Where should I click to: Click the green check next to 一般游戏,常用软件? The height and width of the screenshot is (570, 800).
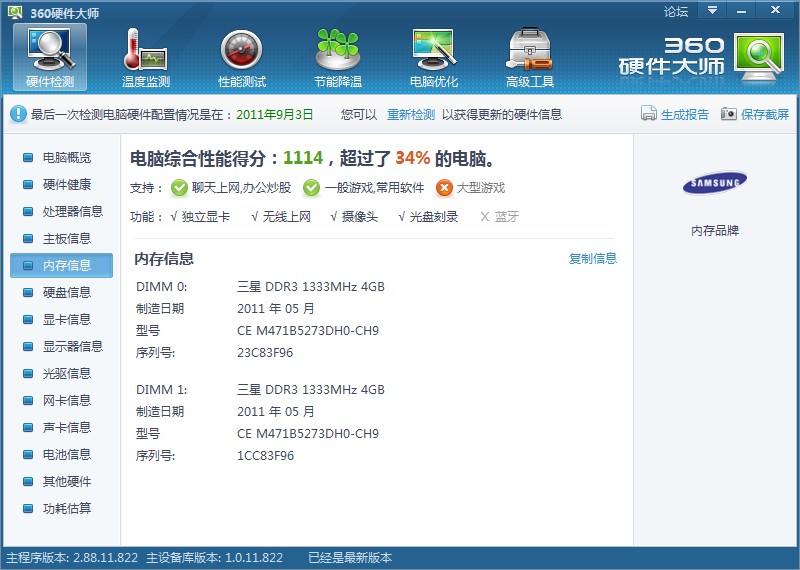pos(311,188)
